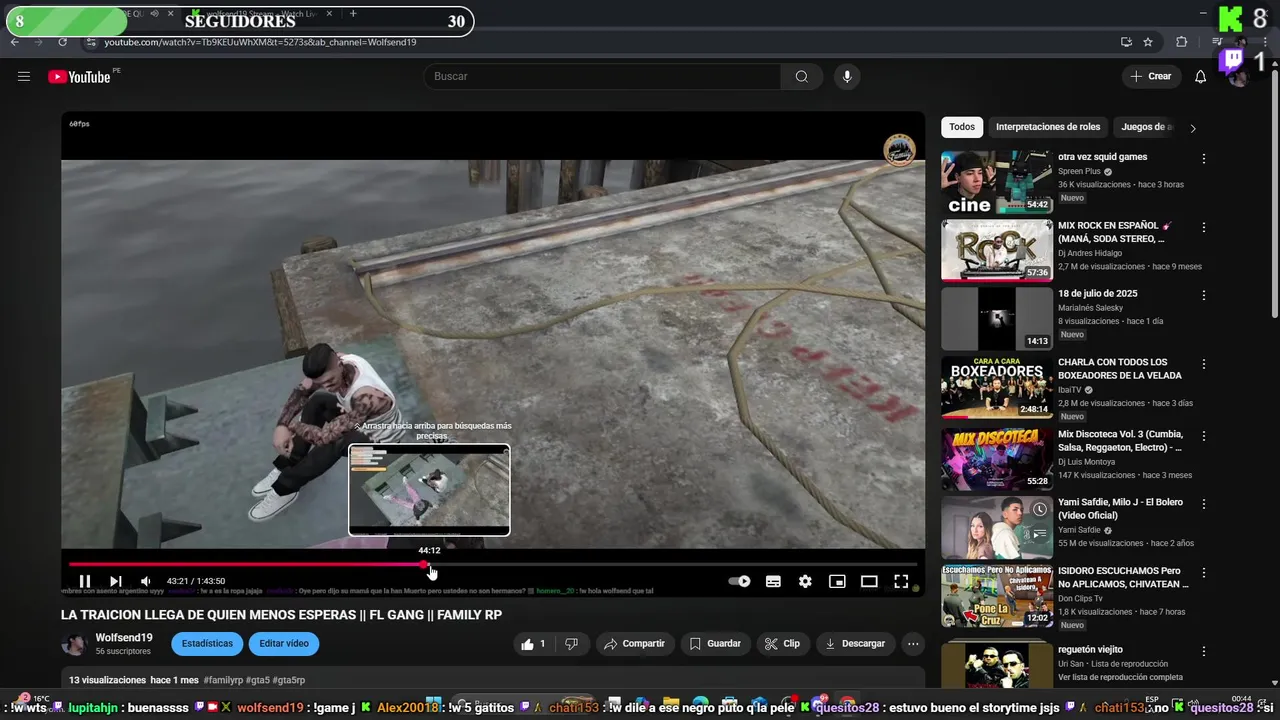
Task: Bookmark page with star icon
Action: pyautogui.click(x=1148, y=42)
